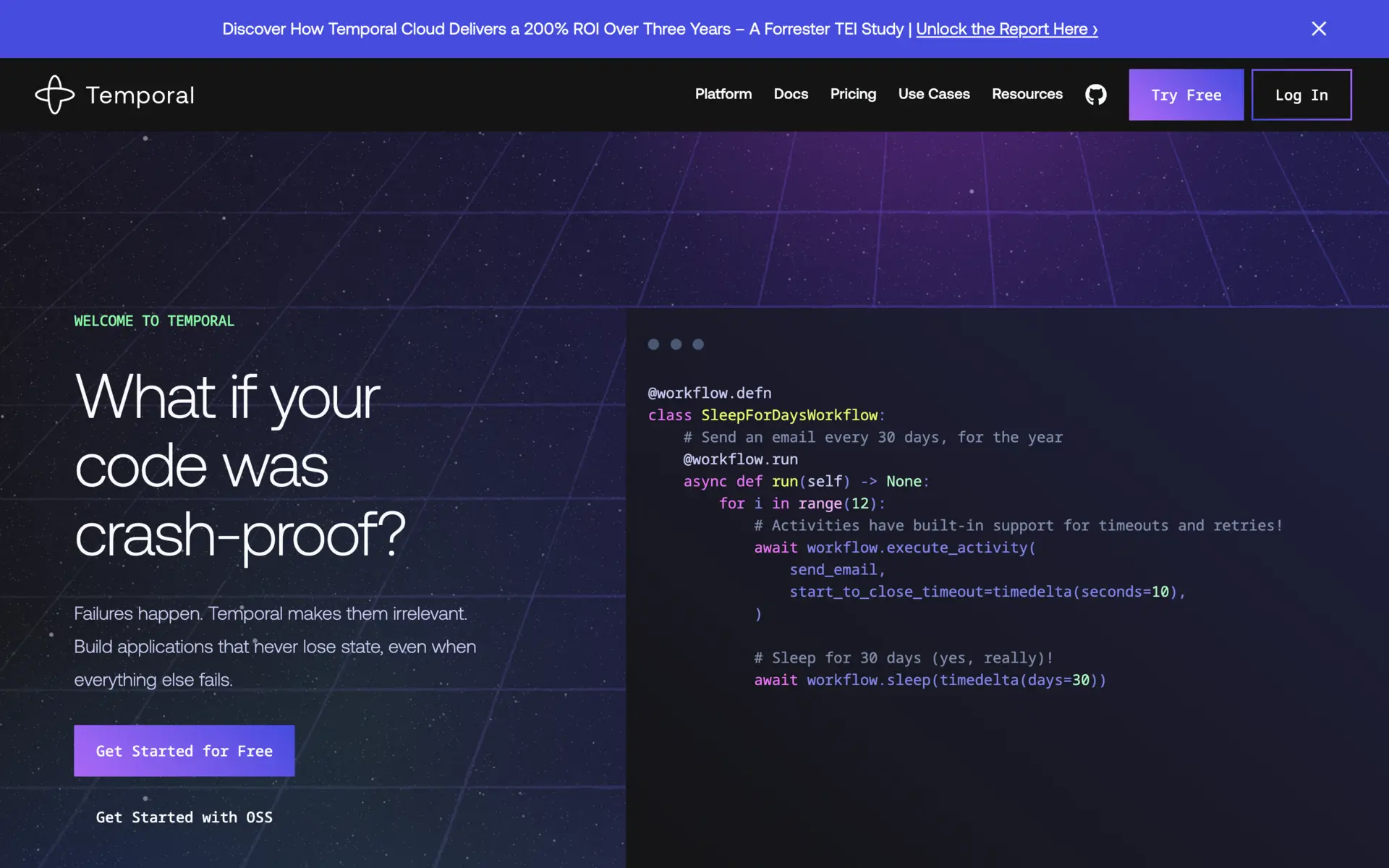The image size is (1389, 868).
Task: Click the SleepForDaysWorkflow class name in code
Action: pyautogui.click(x=789, y=415)
